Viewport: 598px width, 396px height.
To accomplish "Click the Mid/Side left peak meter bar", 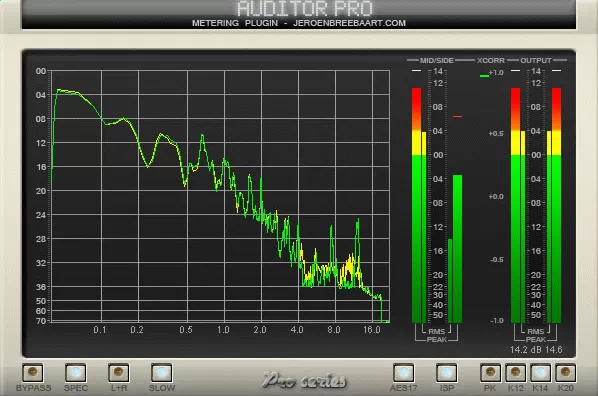I will point(416,205).
